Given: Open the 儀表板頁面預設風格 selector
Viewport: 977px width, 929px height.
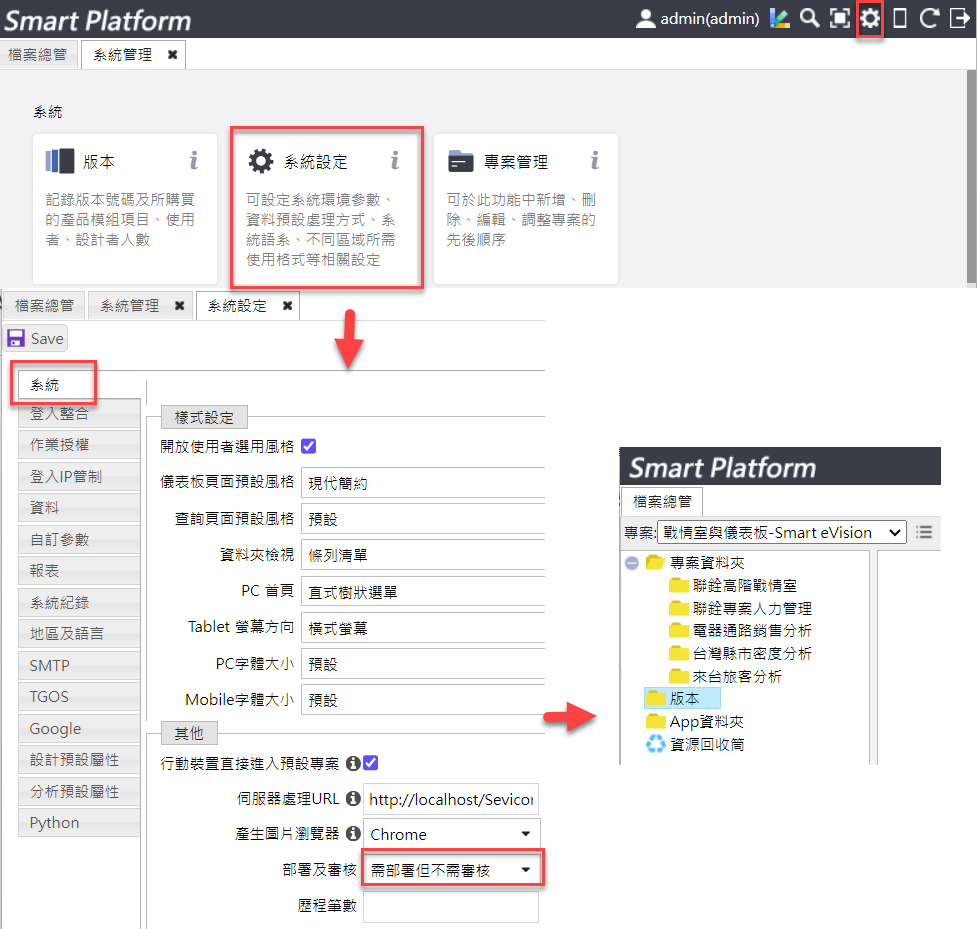Looking at the screenshot, I should [x=422, y=483].
